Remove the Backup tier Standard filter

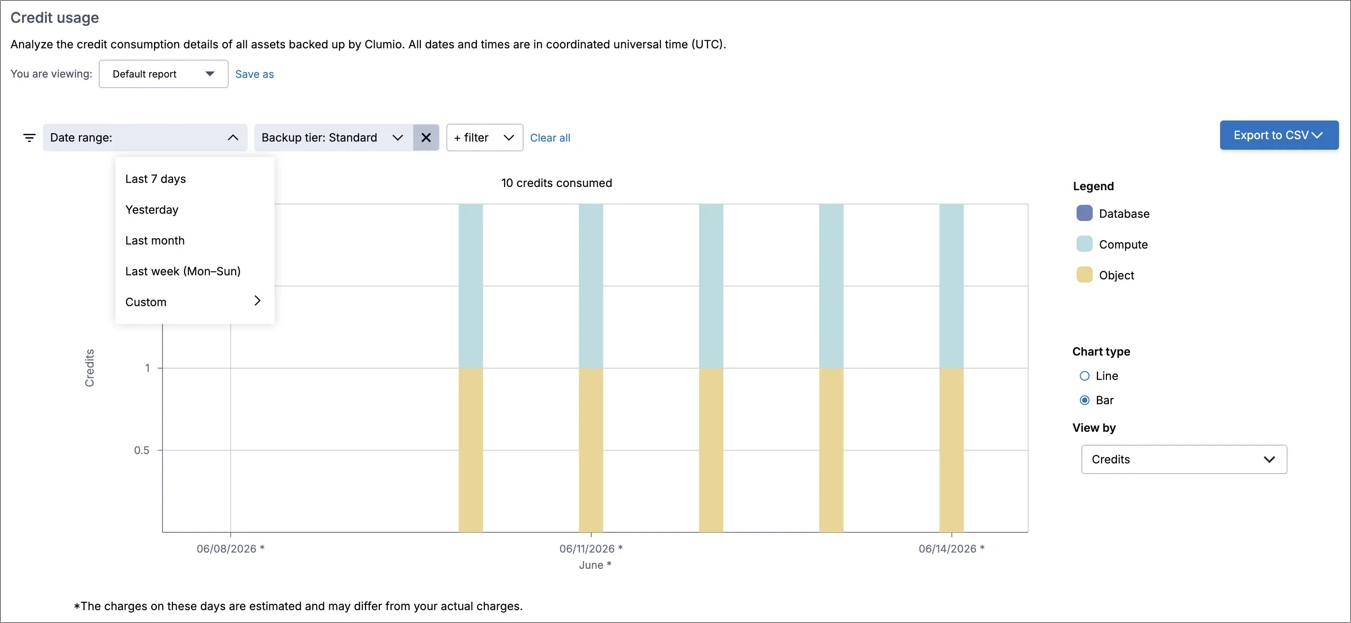tap(426, 138)
